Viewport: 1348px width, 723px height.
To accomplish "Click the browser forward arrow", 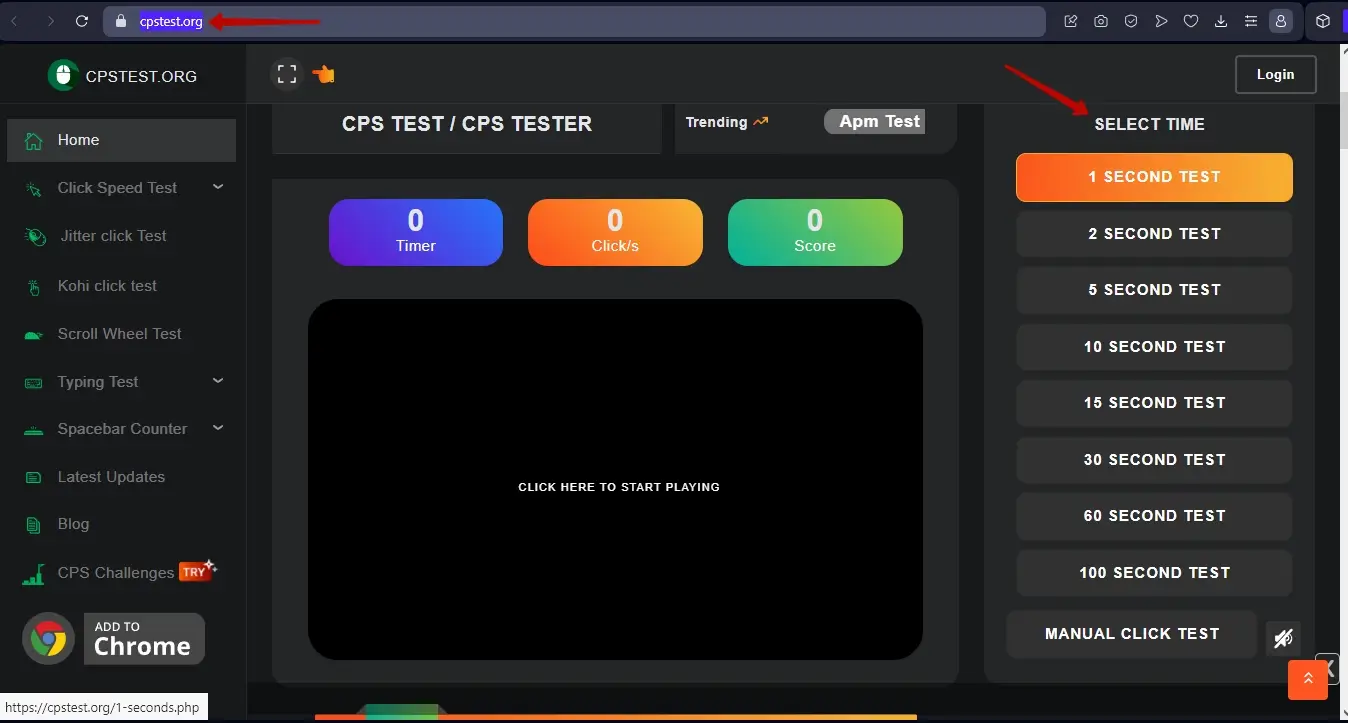I will coord(50,21).
